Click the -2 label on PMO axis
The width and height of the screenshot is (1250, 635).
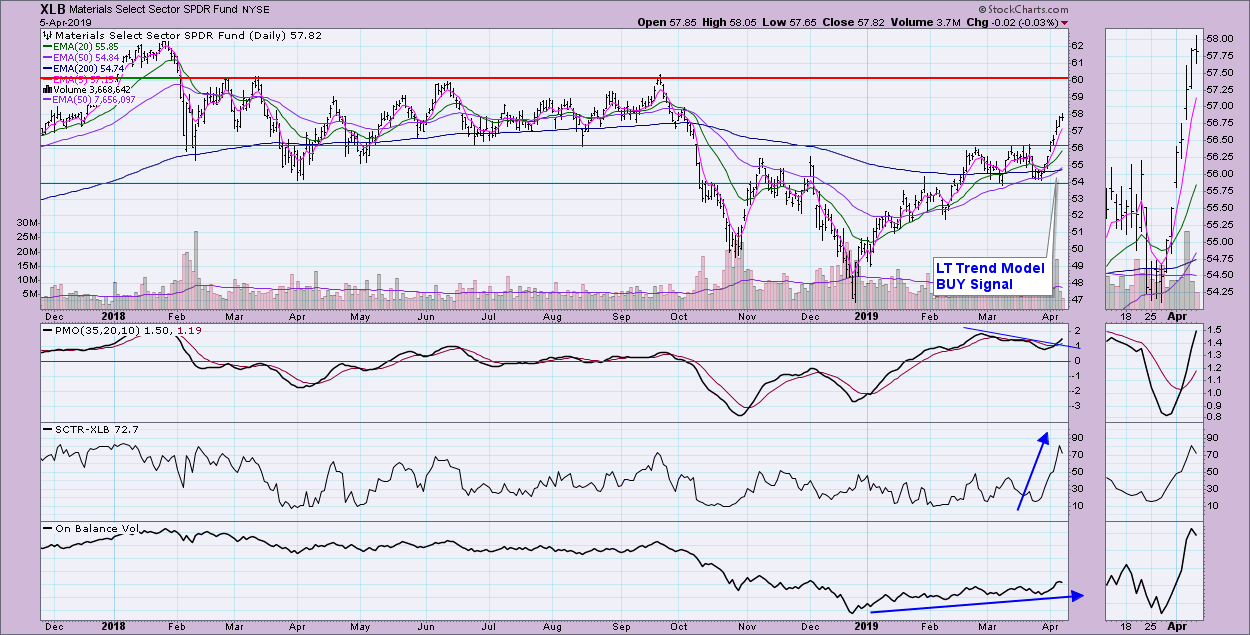tap(1076, 390)
